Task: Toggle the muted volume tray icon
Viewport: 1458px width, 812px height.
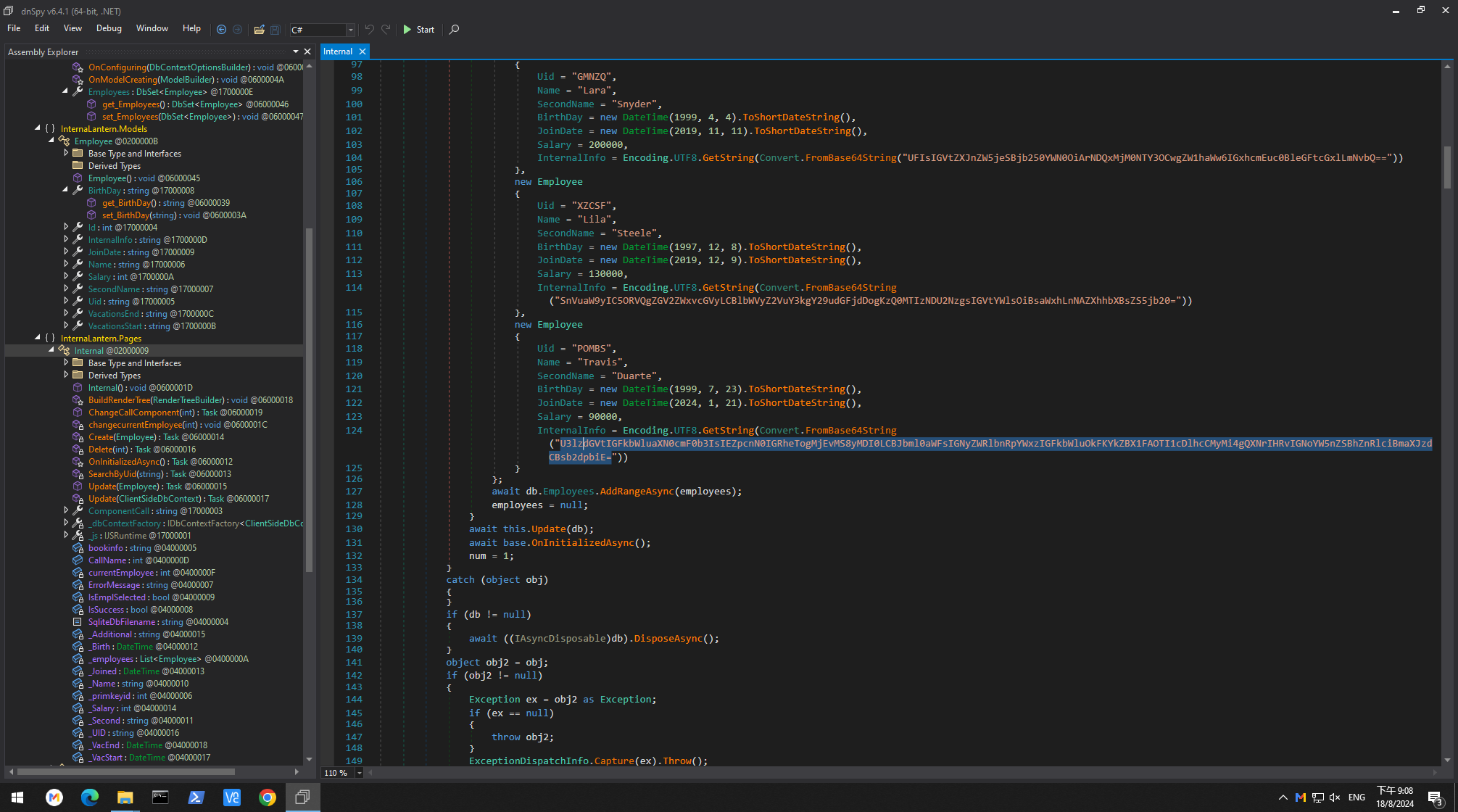Action: coord(1335,797)
